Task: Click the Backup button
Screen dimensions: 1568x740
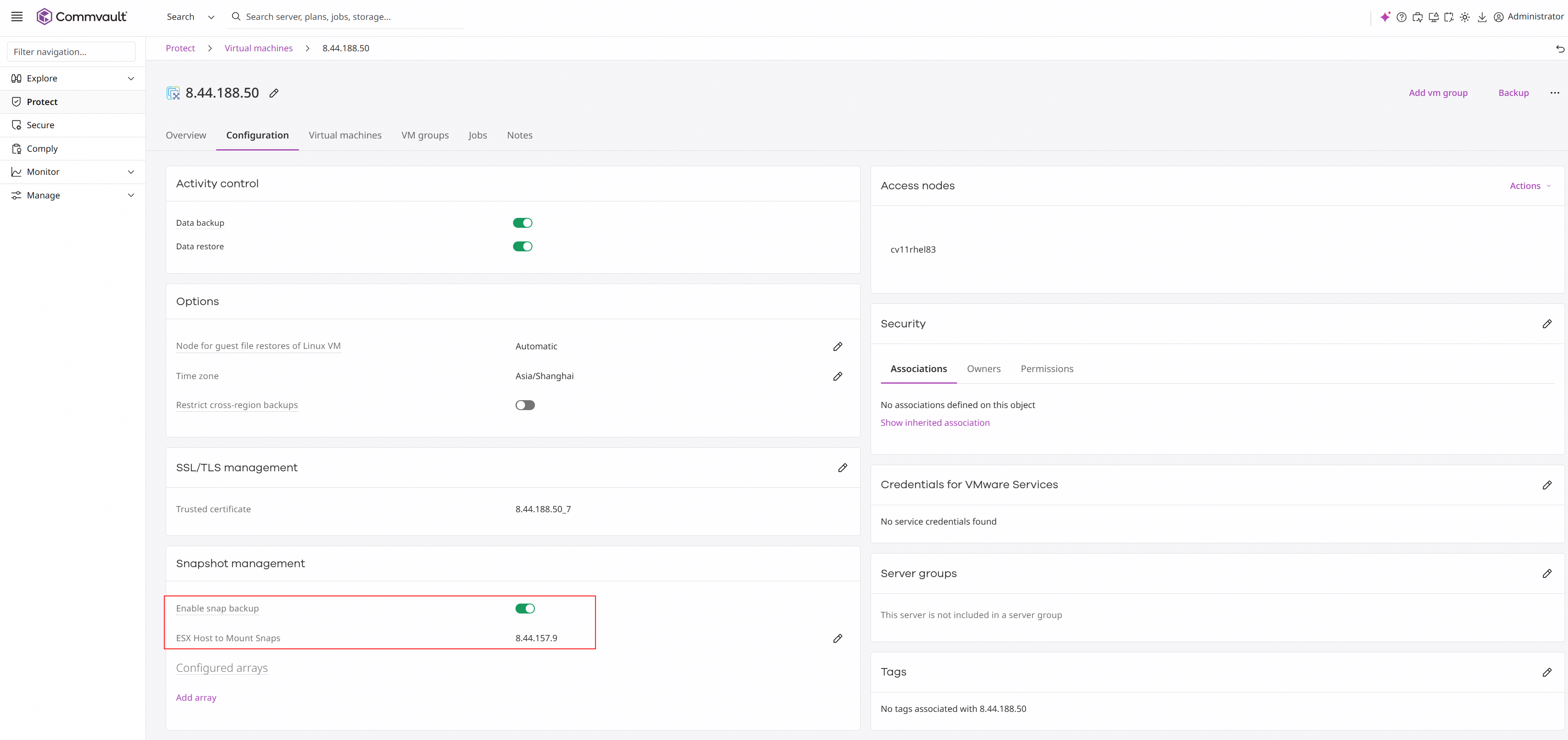Action: point(1513,93)
